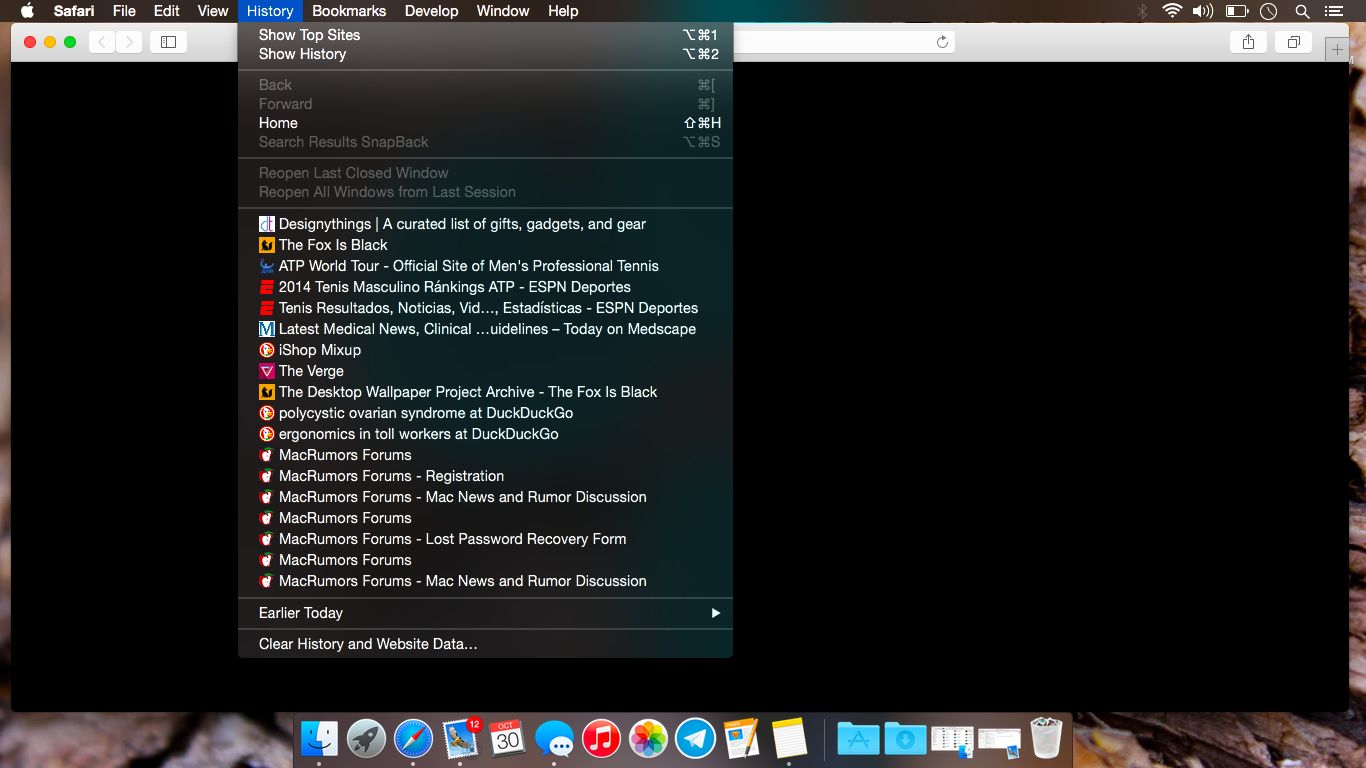The image size is (1366, 768).
Task: Open battery status menu
Action: point(1237,11)
